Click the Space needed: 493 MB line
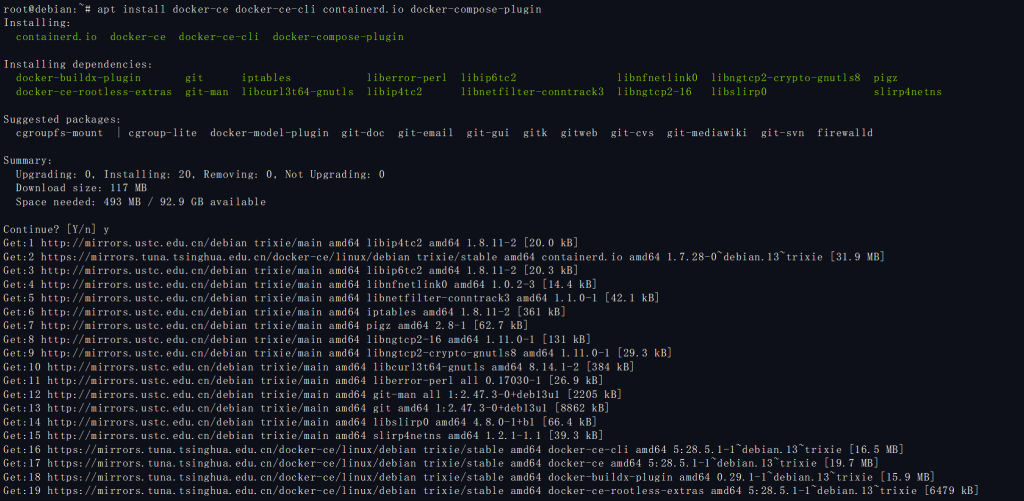 140,202
